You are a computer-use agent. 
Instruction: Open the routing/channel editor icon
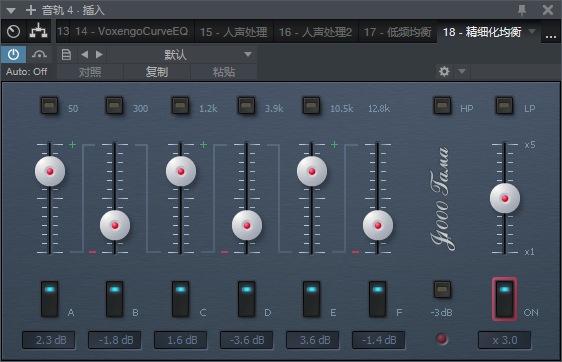pos(38,32)
